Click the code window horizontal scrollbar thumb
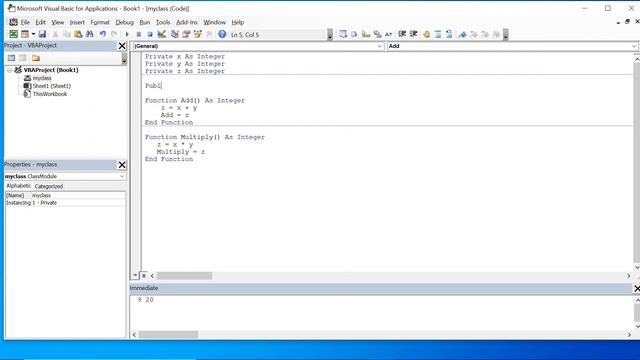640x360 pixels. 184,276
